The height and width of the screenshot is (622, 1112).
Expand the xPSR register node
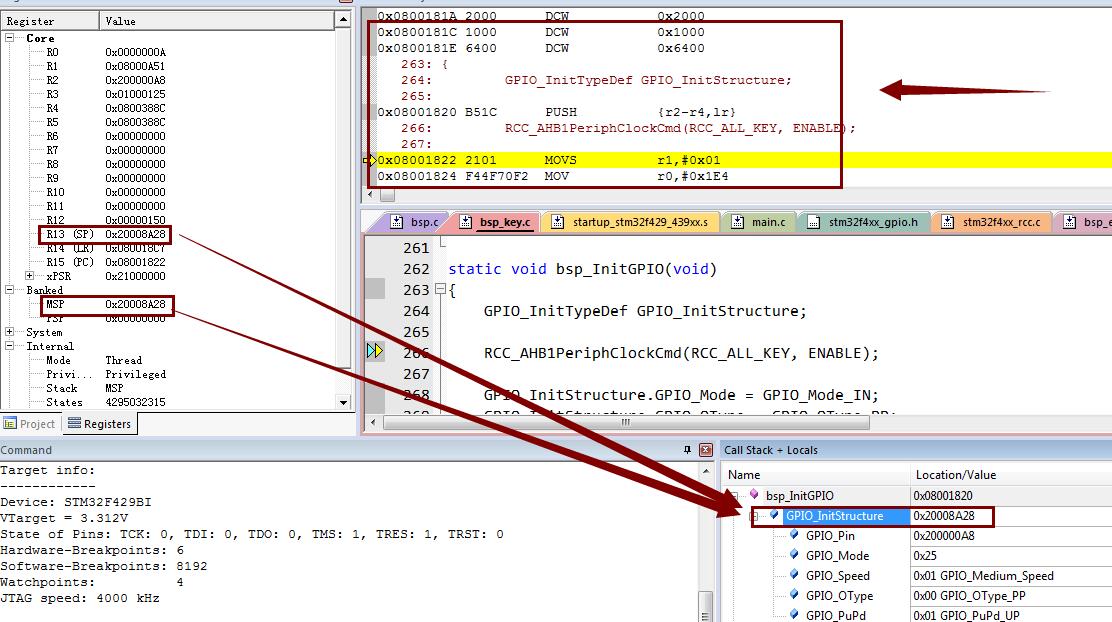click(30, 276)
